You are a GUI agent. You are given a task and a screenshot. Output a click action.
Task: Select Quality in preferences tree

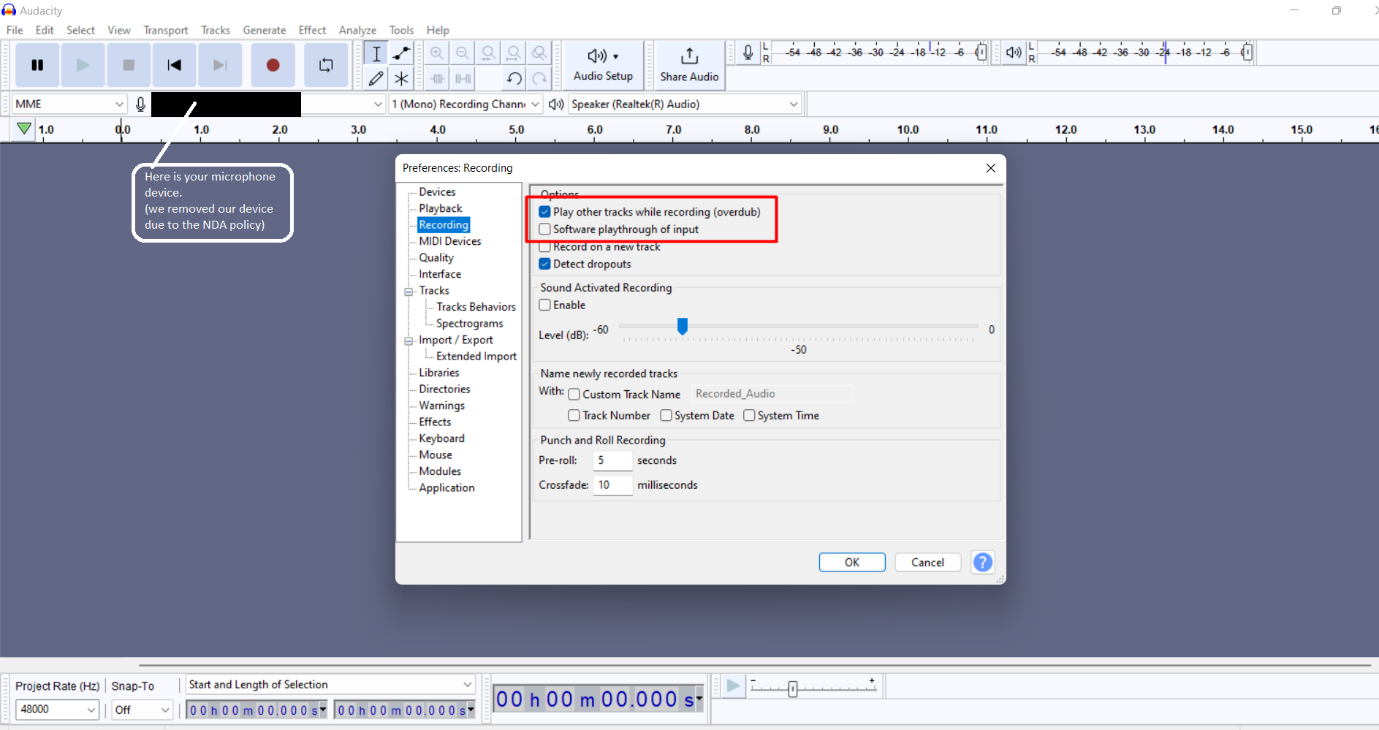tap(436, 258)
